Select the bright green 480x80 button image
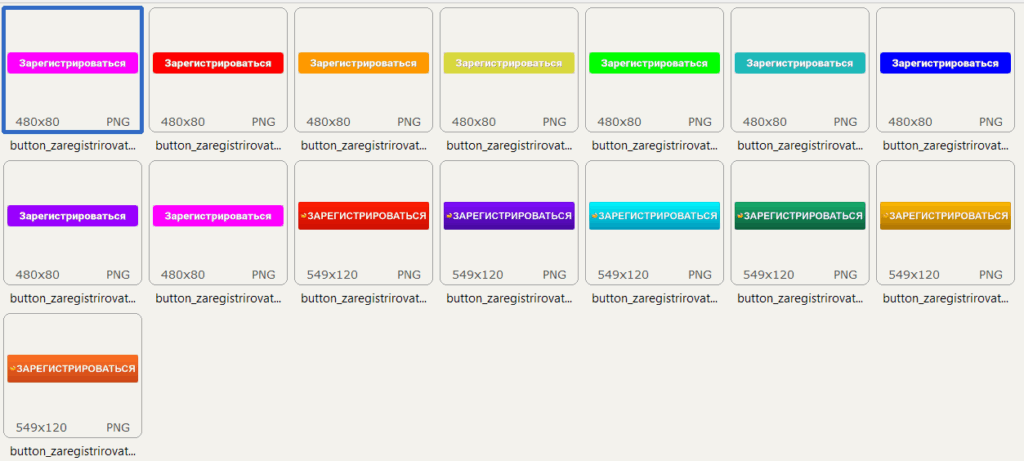Viewport: 1024px width, 461px height. coord(654,63)
